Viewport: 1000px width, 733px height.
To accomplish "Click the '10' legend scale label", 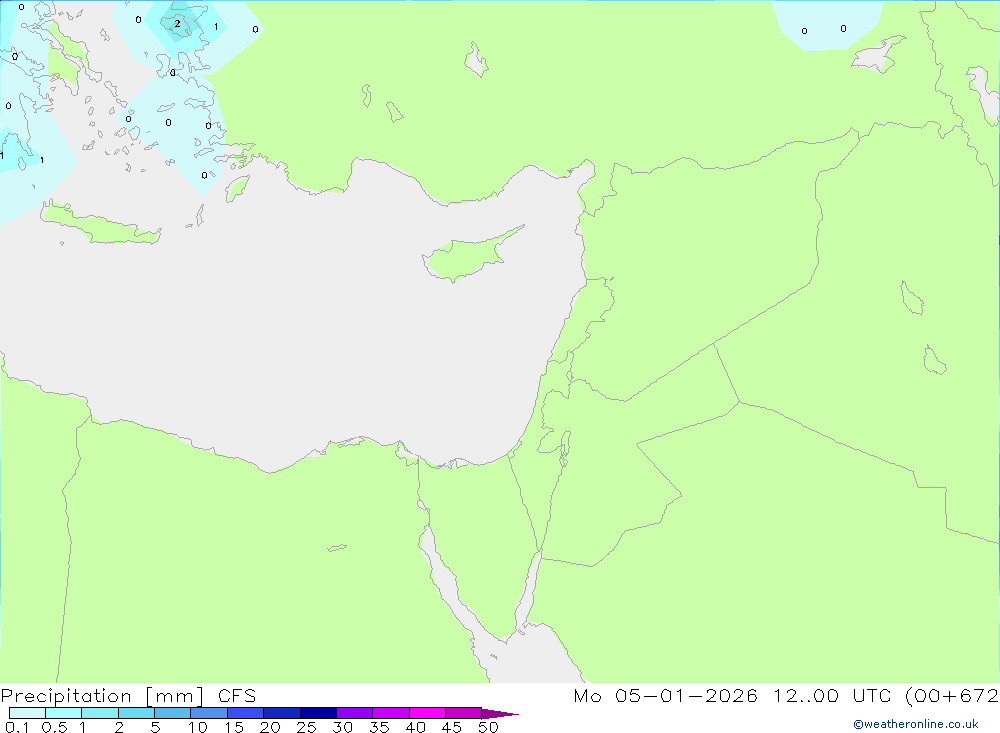I will 198,727.
